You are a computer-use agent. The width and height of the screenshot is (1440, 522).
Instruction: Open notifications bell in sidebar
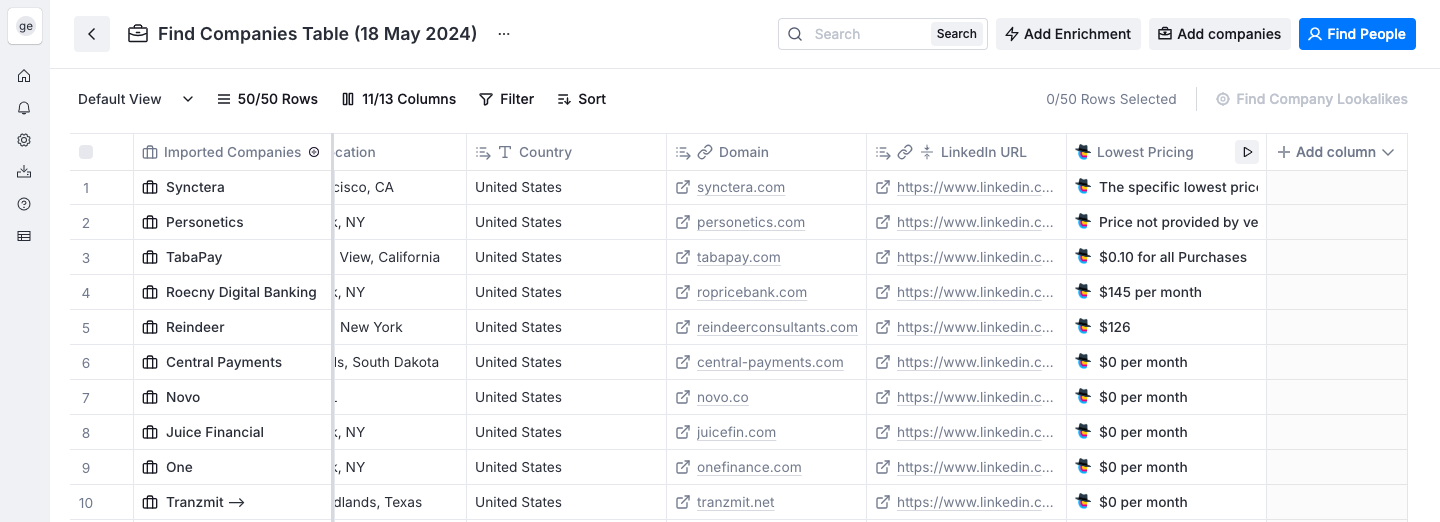[24, 108]
